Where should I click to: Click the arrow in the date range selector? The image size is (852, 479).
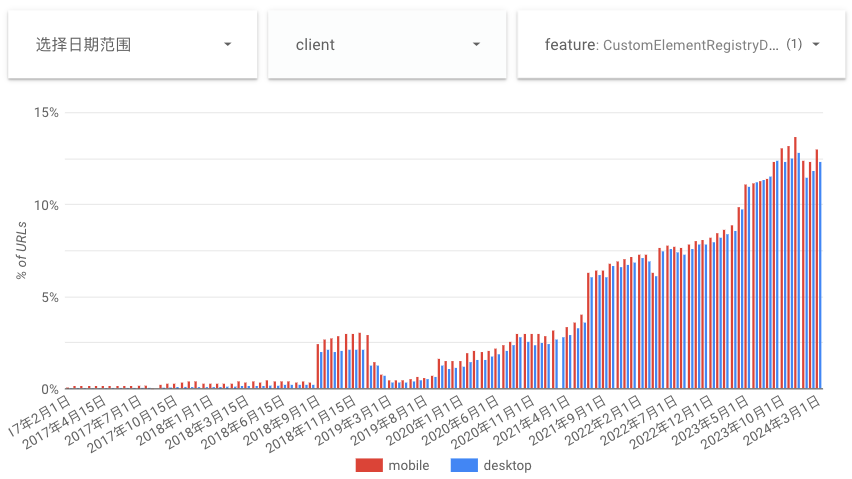pos(228,45)
